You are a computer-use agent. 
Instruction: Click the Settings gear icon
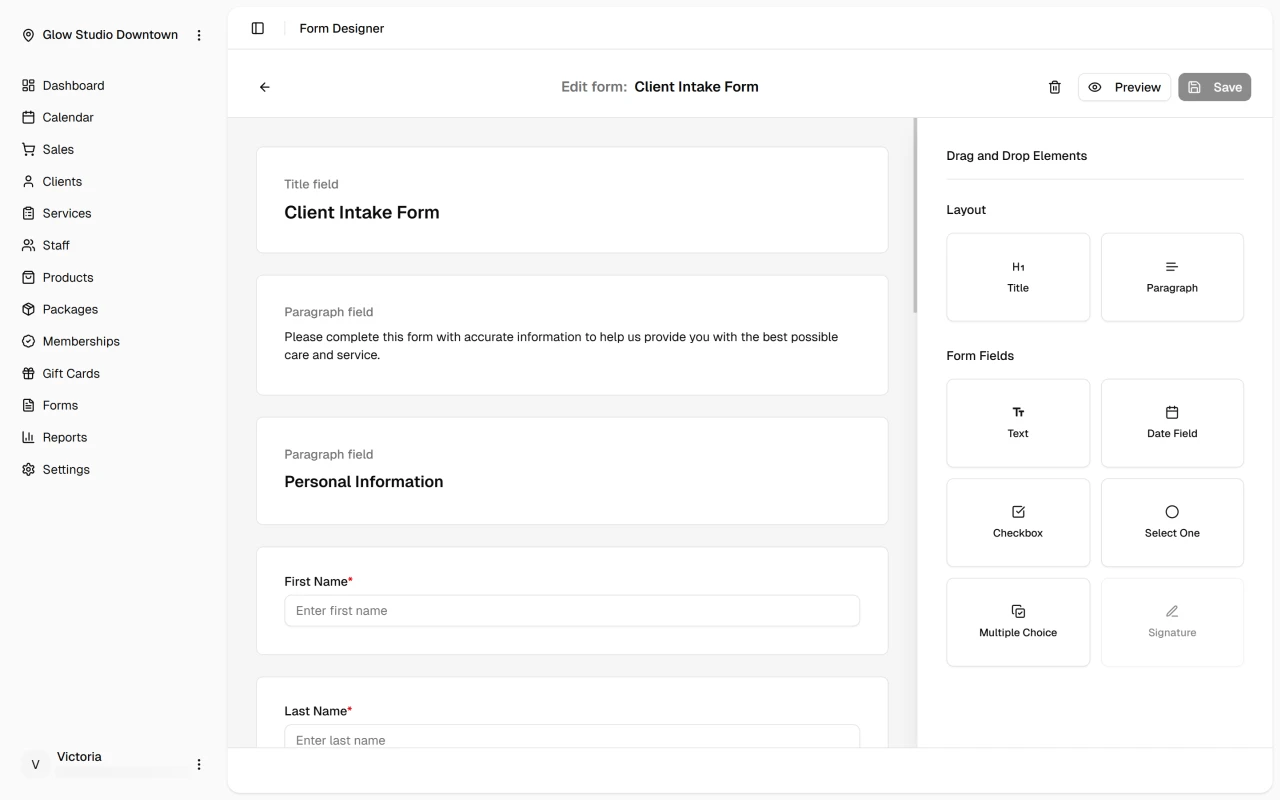click(28, 470)
